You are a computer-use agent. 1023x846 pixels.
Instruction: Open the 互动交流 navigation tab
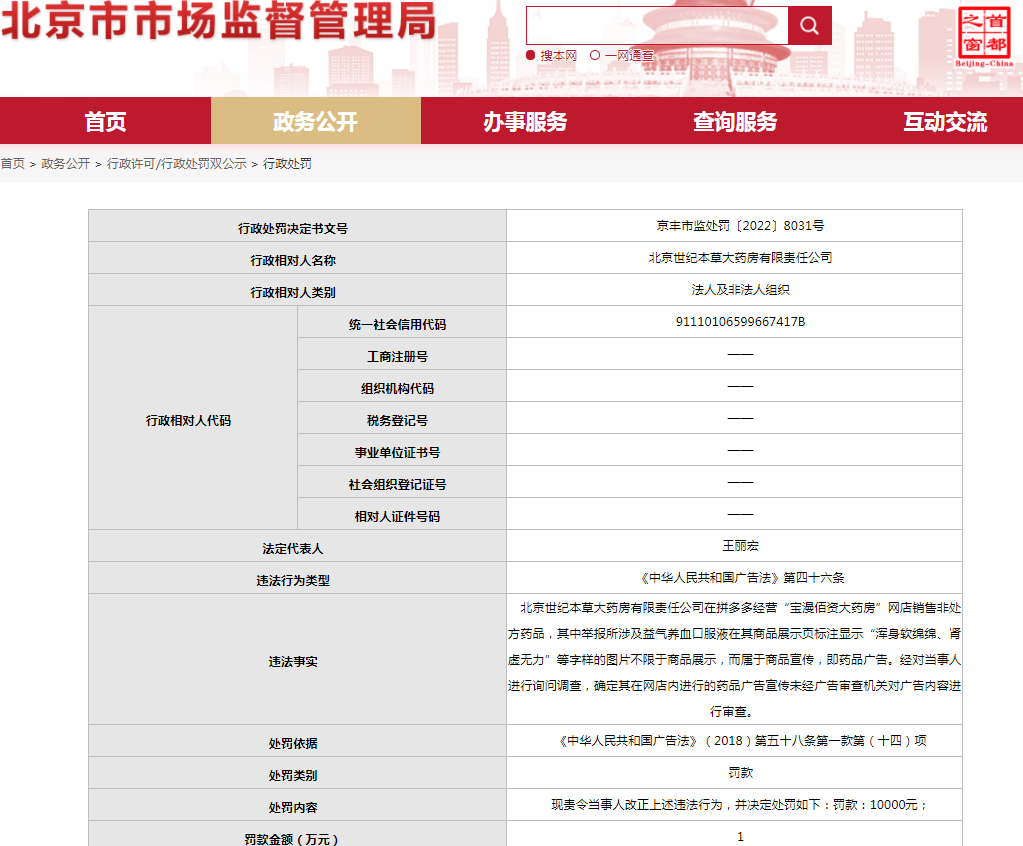tap(945, 121)
